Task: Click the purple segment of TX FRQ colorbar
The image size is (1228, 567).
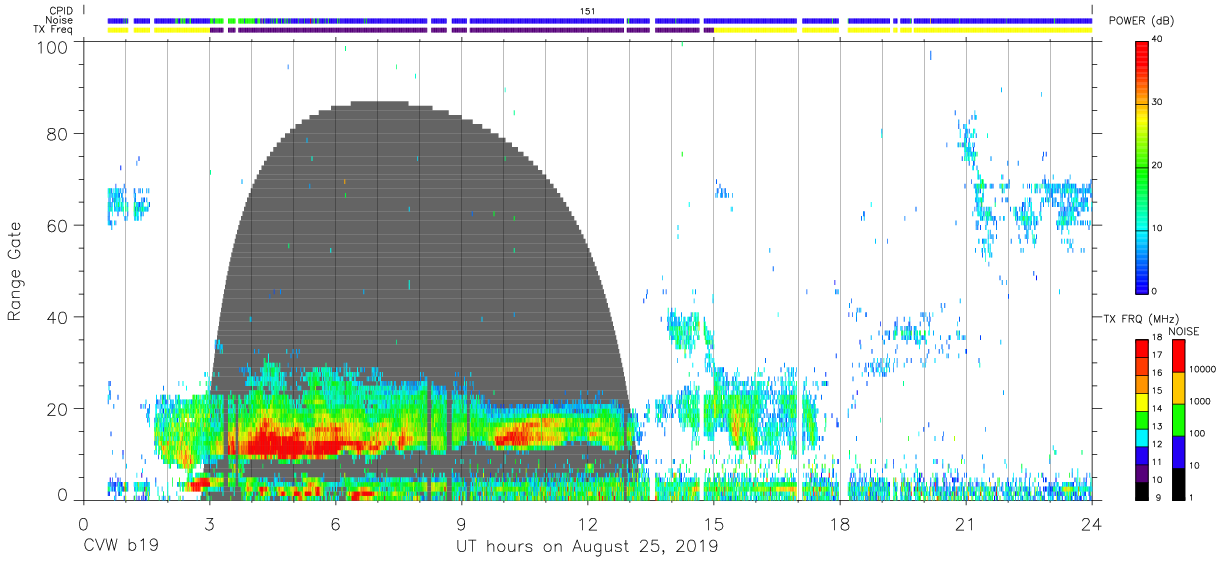Action: tap(1142, 472)
